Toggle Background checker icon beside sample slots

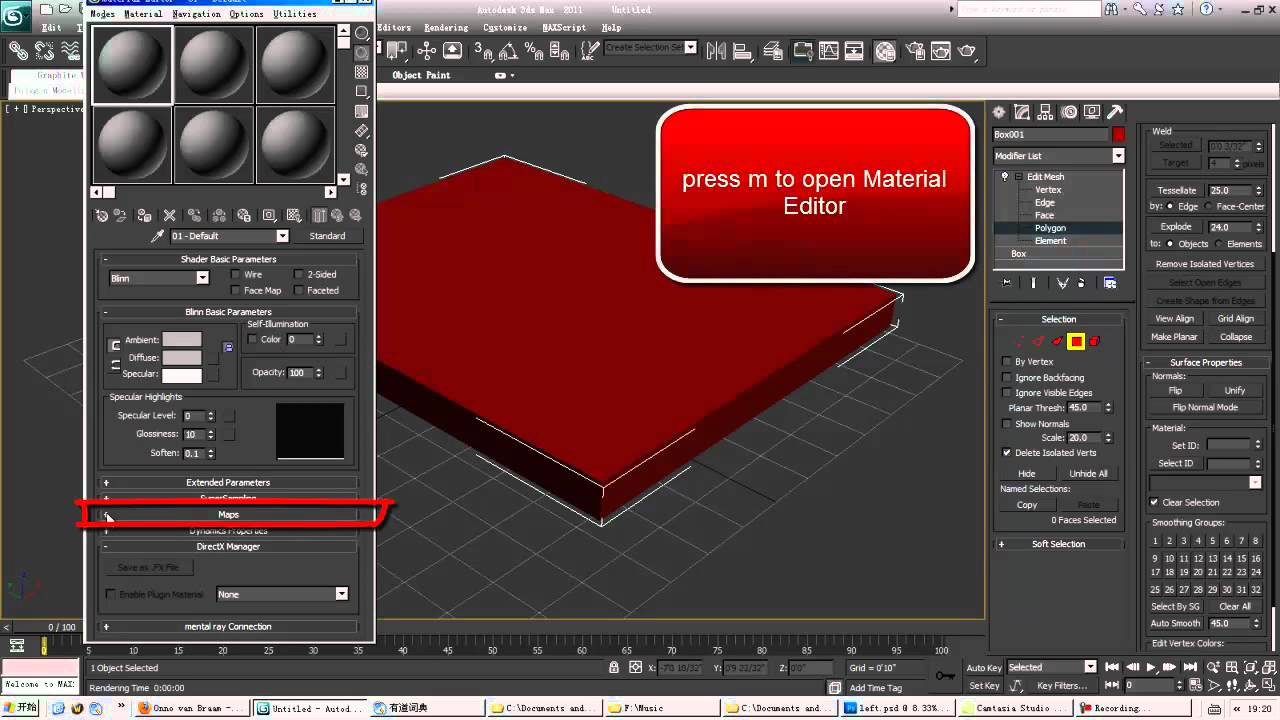click(362, 73)
